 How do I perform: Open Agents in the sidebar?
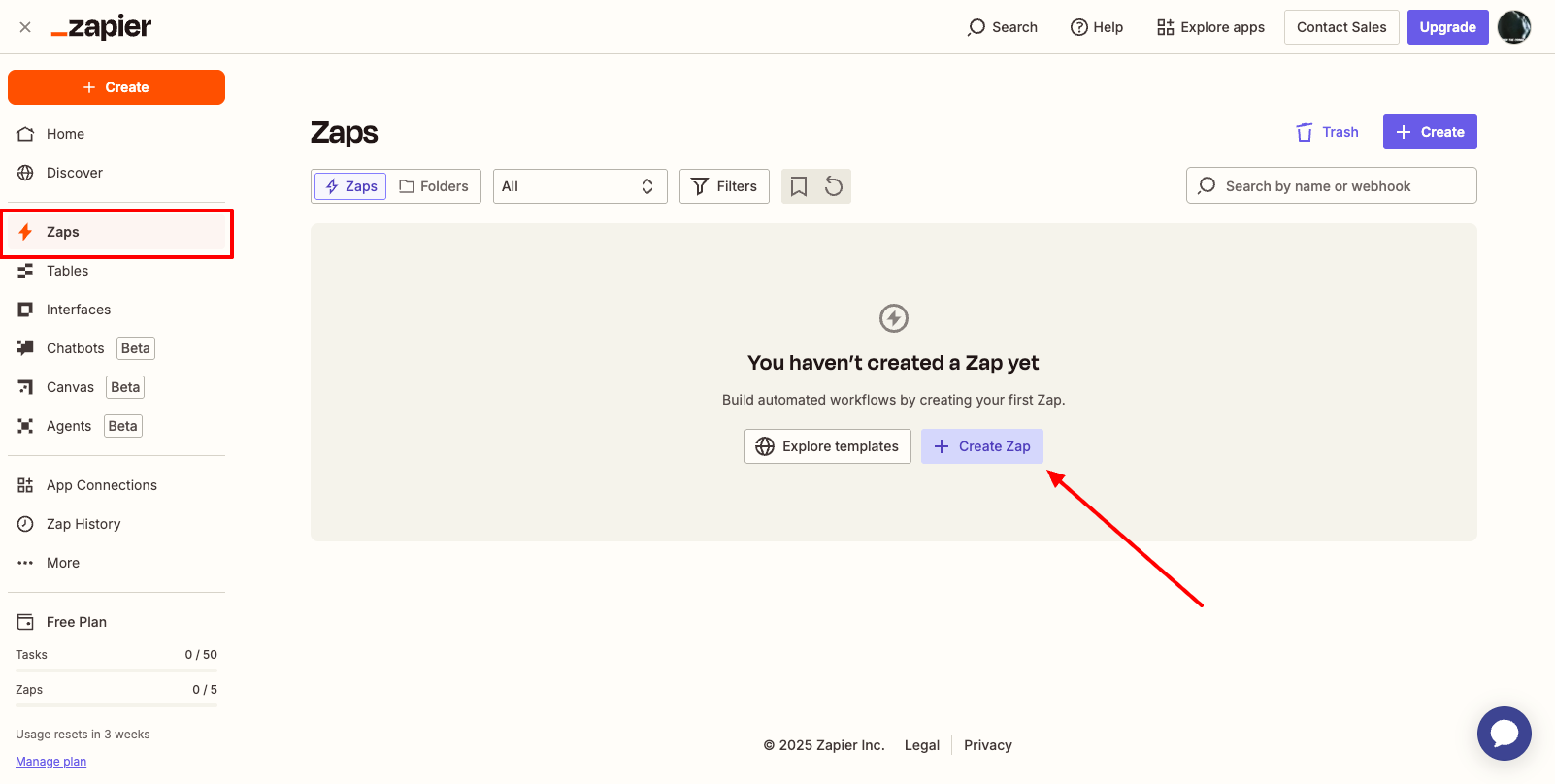tap(116, 426)
